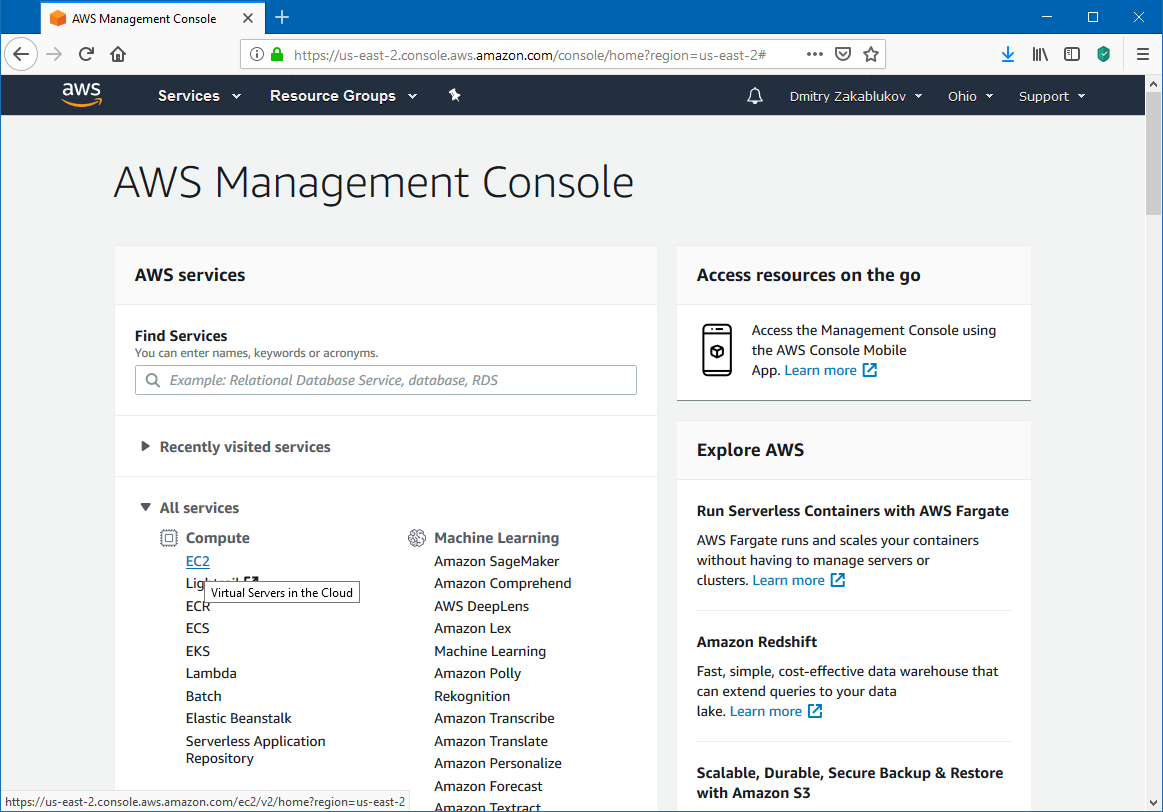The height and width of the screenshot is (812, 1163).
Task: Open Amazon Translate
Action: (490, 741)
